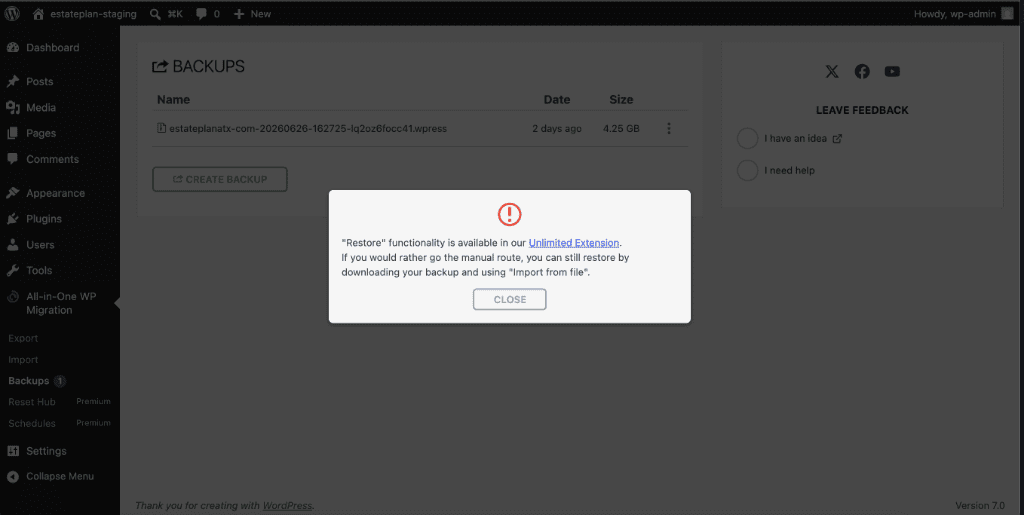
Task: Open the Plugins menu
Action: point(44,219)
